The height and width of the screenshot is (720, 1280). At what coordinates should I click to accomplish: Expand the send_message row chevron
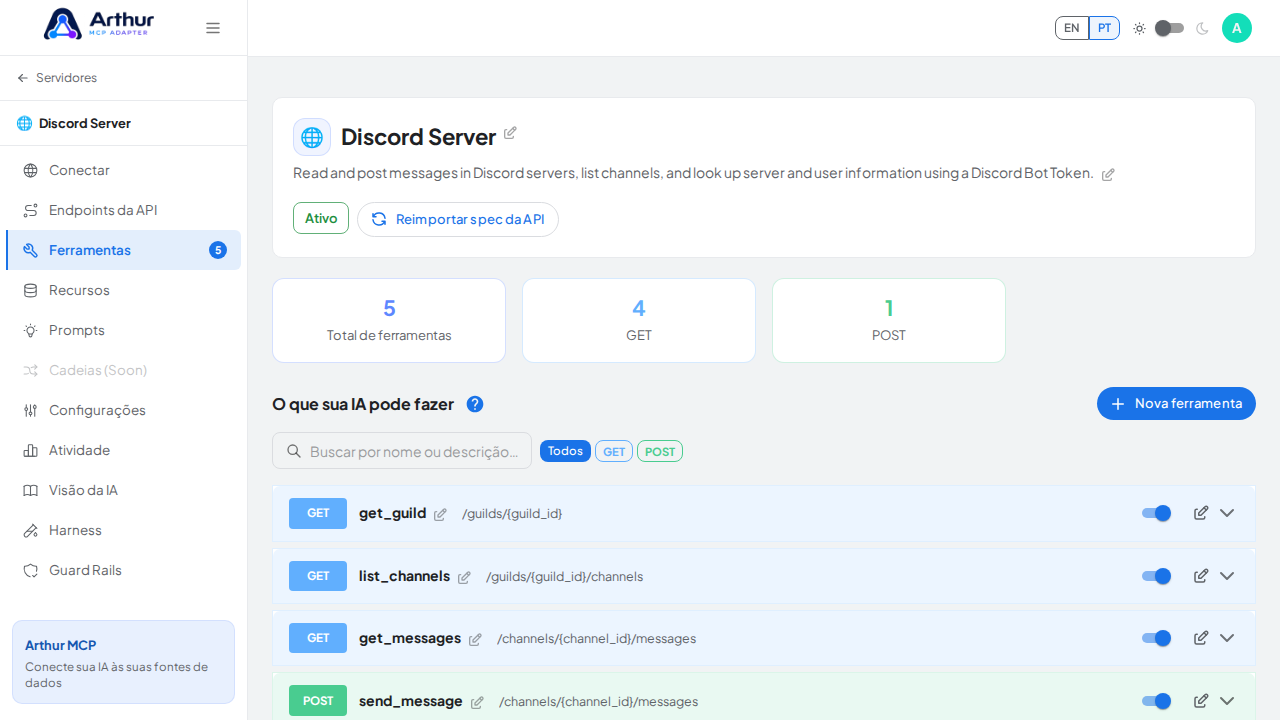click(x=1227, y=701)
